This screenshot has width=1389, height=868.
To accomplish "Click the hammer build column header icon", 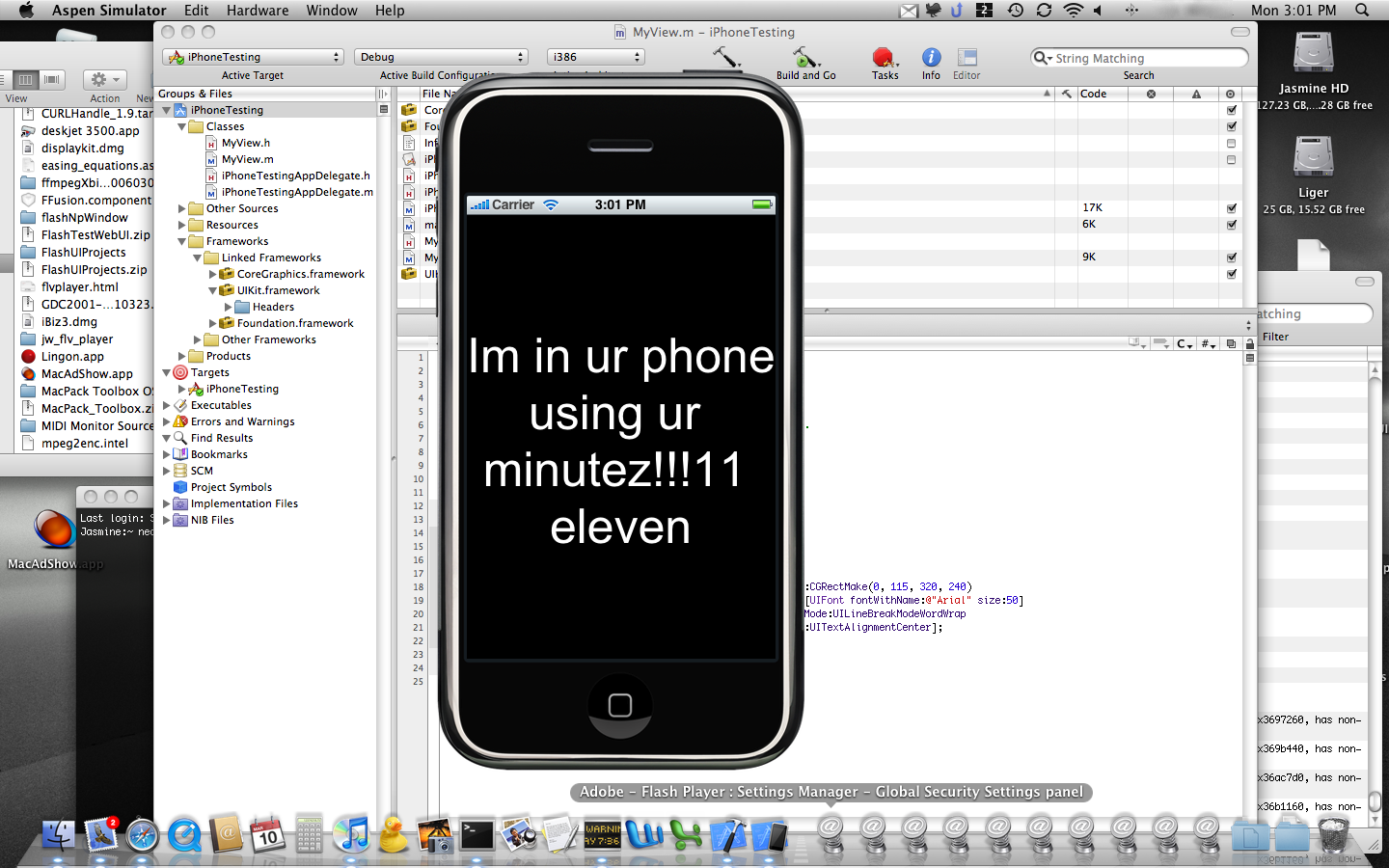I will pyautogui.click(x=1066, y=94).
